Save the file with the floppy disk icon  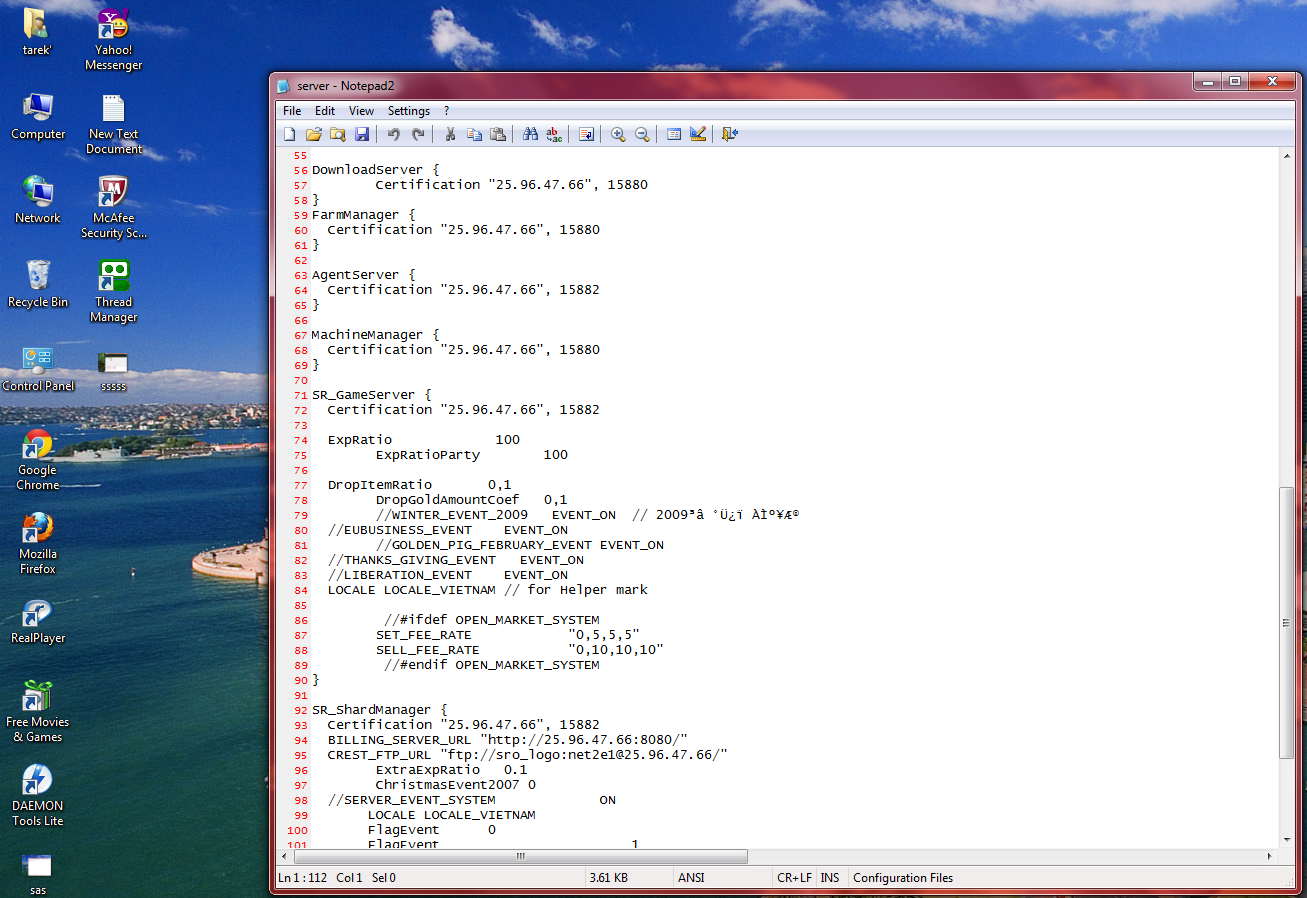362,134
